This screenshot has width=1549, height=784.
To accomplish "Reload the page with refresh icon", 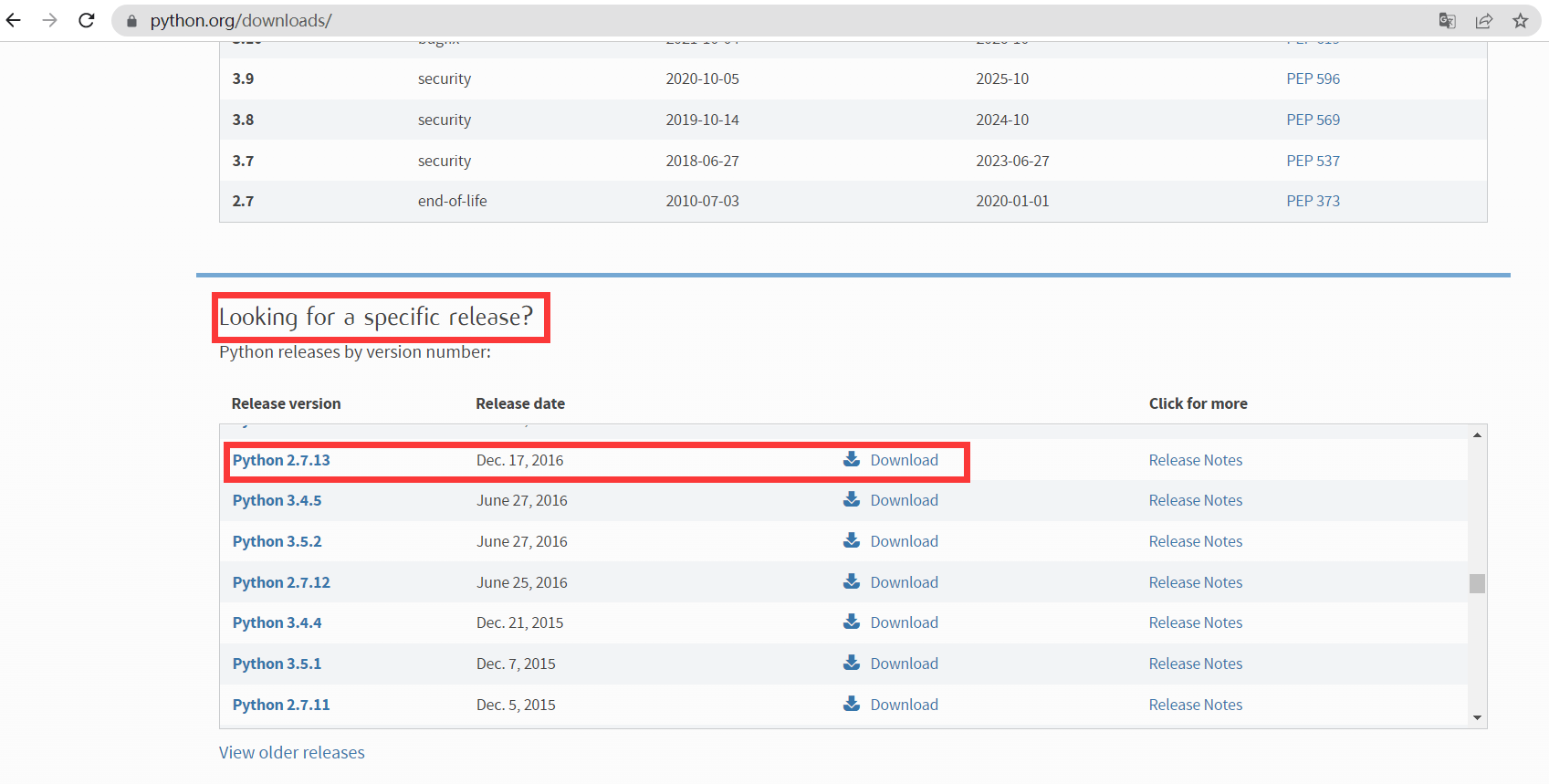I will tap(87, 20).
